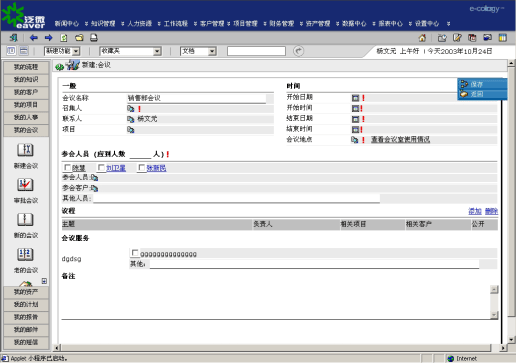
Task: Open the 新建功能 dropdown
Action: [62, 51]
